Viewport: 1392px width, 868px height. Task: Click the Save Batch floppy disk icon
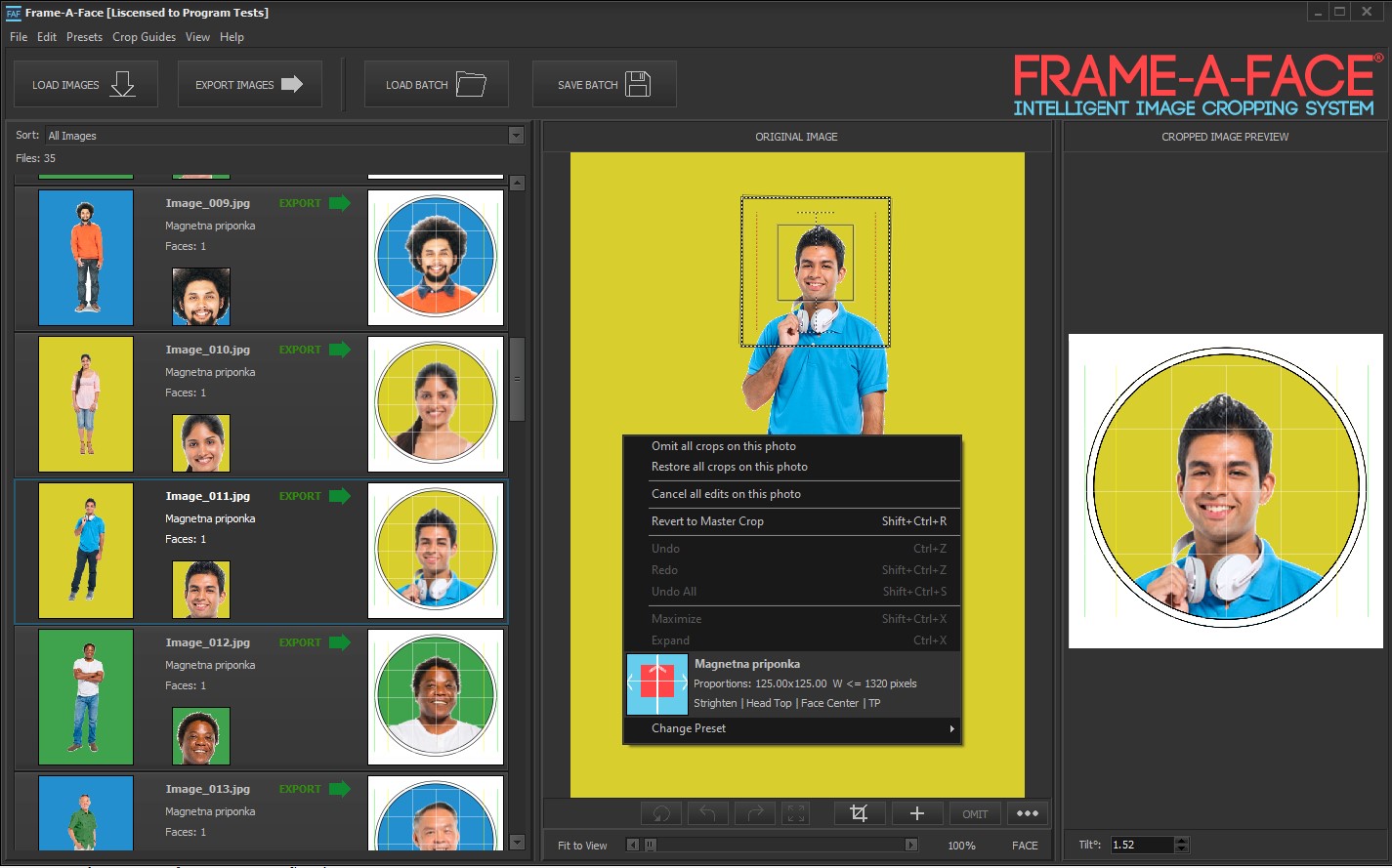[638, 85]
